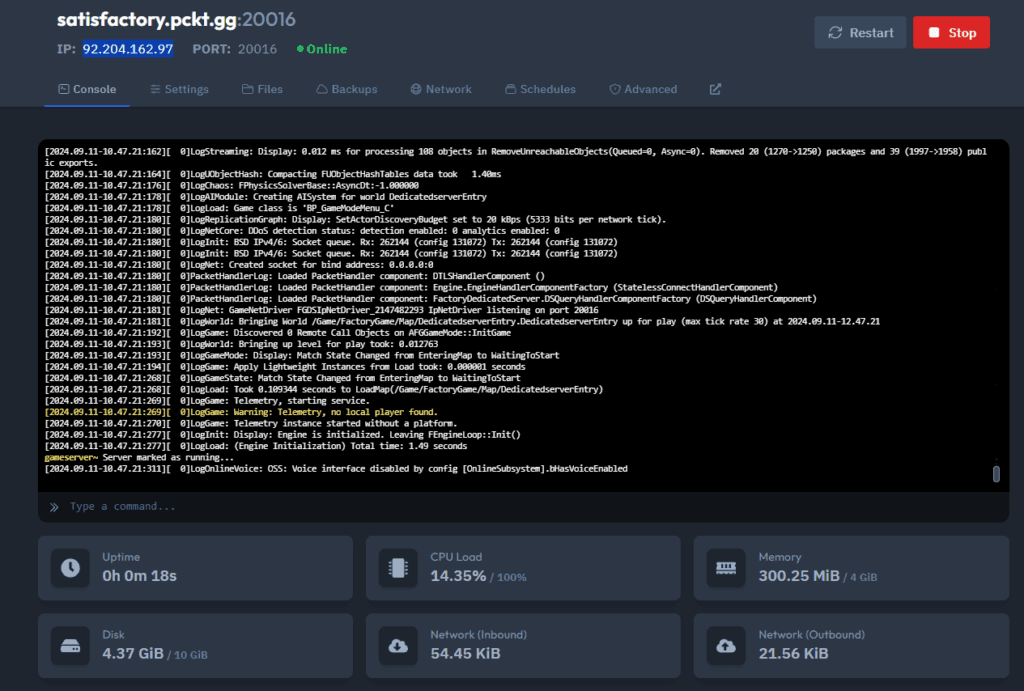Image resolution: width=1024 pixels, height=691 pixels.
Task: Click the external link icon tab
Action: [715, 89]
